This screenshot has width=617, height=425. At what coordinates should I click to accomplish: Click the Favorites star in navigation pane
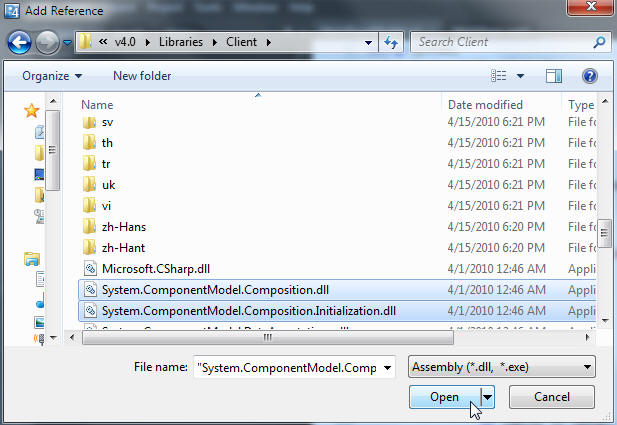31,111
